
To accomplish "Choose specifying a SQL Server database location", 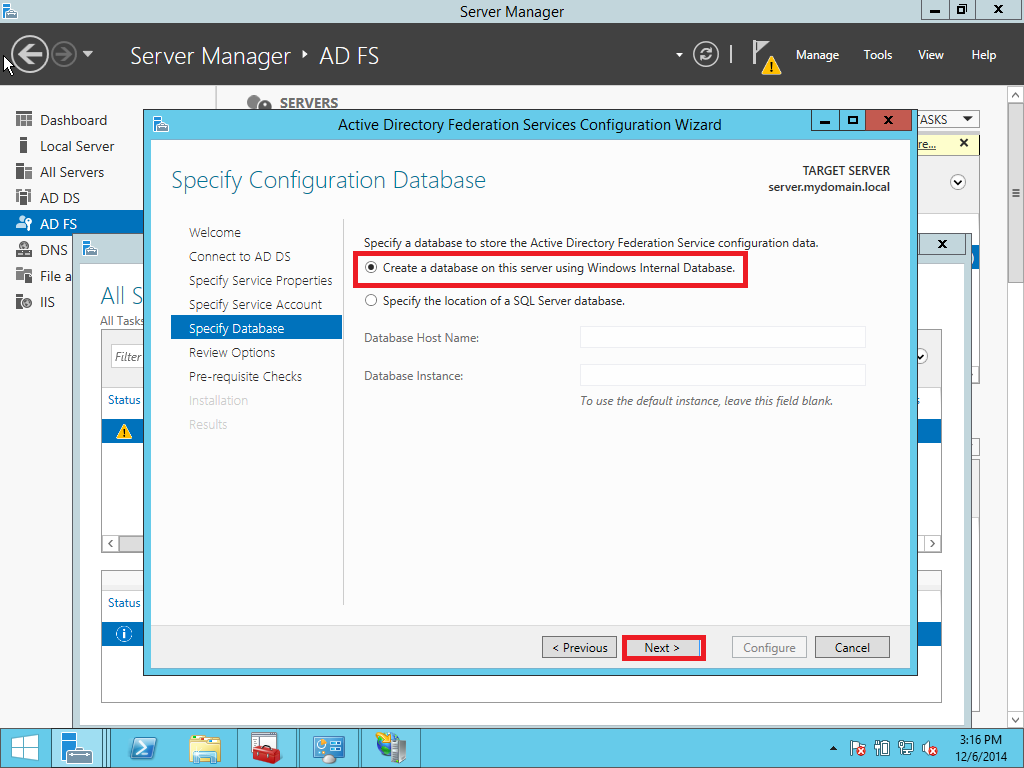I will click(370, 300).
